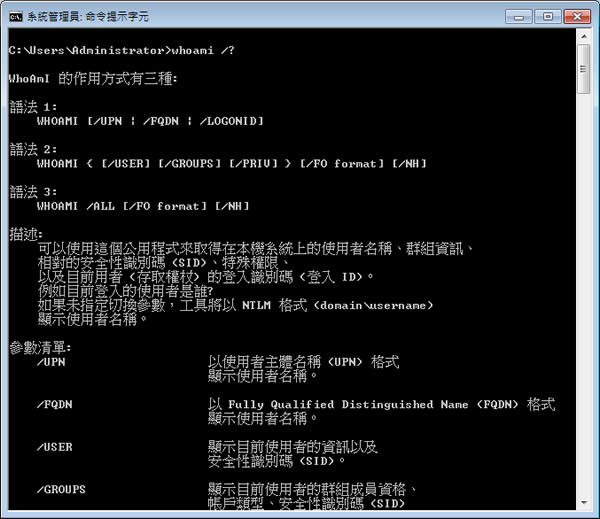Screen dimensions: 600x519
Task: Click the 顯示目前使用者的群組成員資格 description line
Action: (312, 490)
